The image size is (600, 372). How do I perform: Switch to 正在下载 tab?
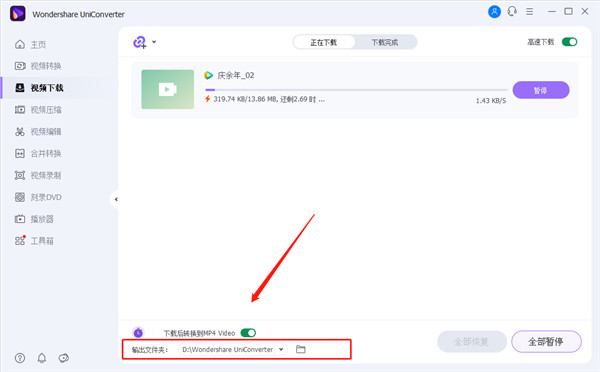click(x=324, y=42)
